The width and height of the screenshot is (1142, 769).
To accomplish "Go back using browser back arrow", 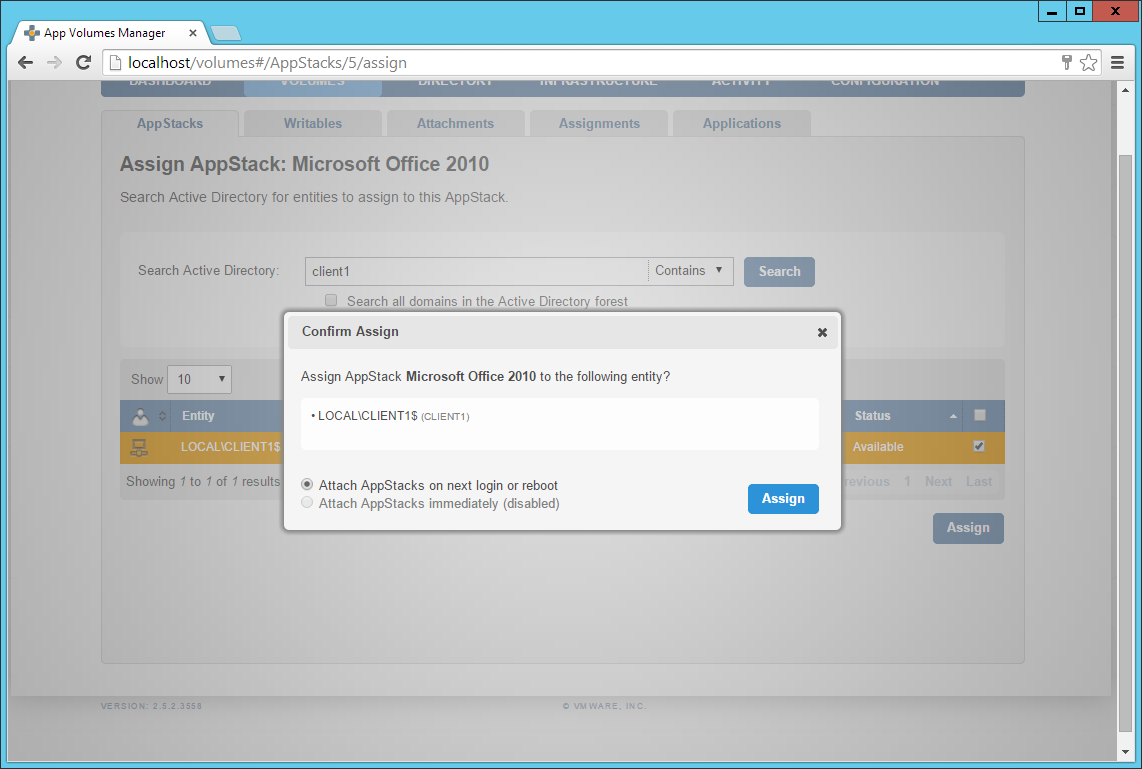I will [x=25, y=63].
